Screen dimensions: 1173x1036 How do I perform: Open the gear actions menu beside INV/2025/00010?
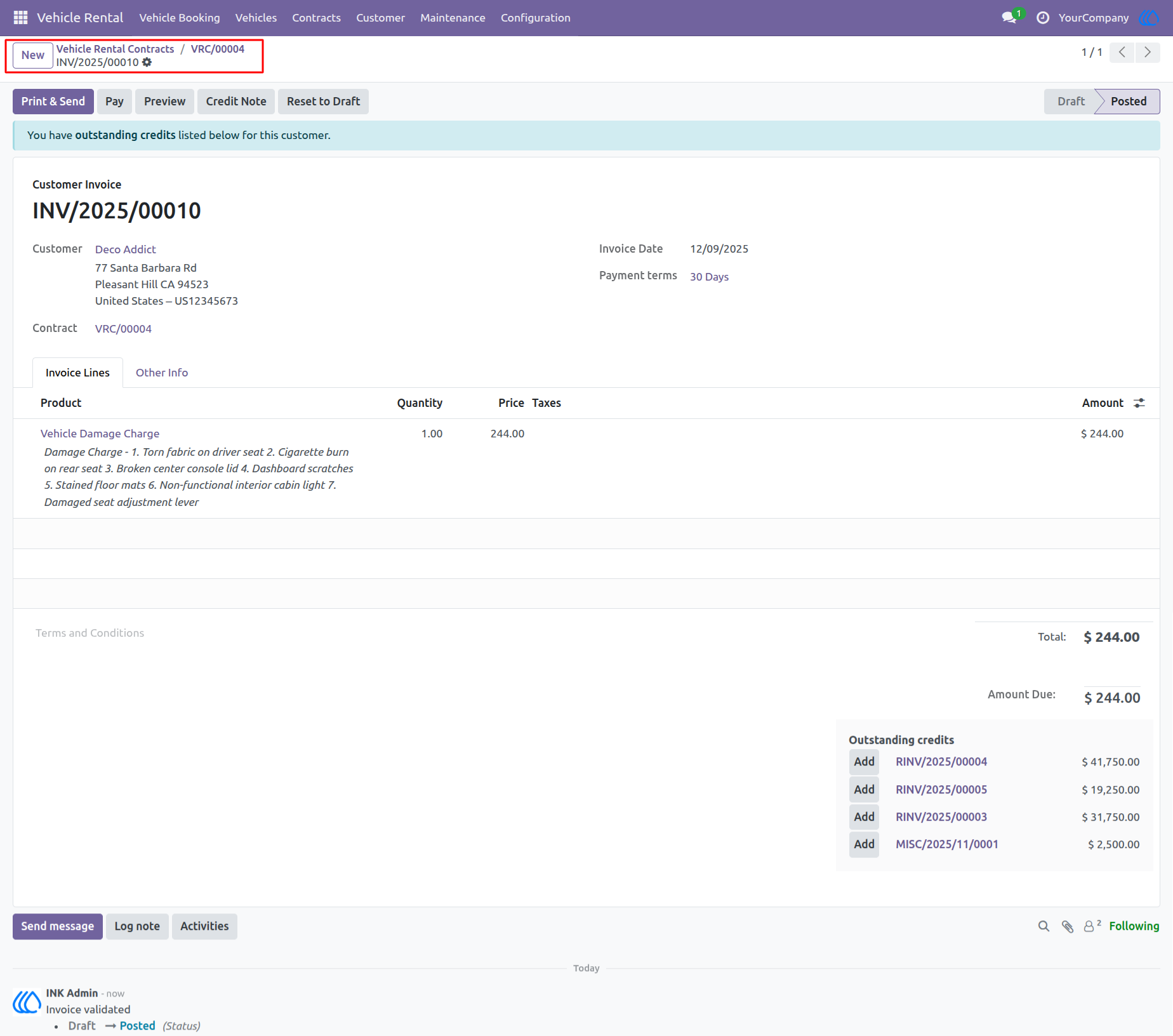point(147,62)
